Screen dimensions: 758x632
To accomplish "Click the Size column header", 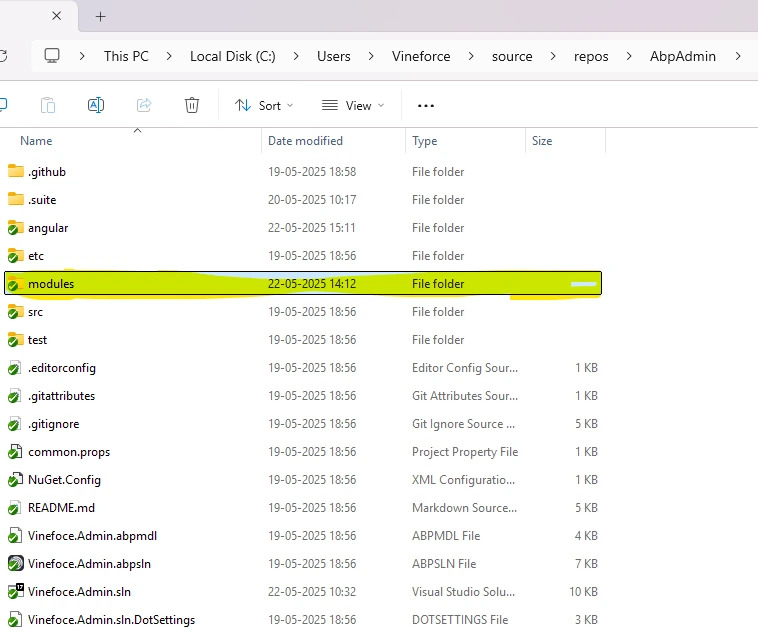I will pyautogui.click(x=542, y=141).
